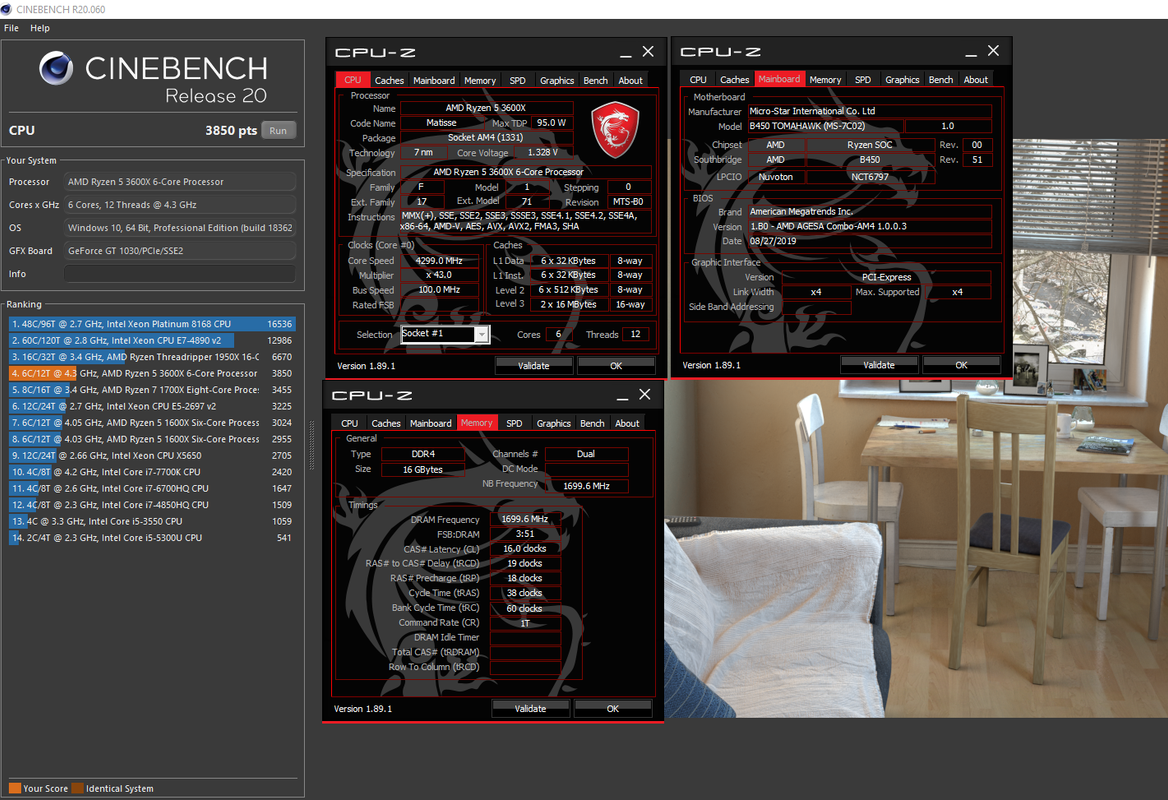The image size is (1168, 800).
Task: Select ranking row Intel Core i5-5300U
Action: [x=152, y=537]
